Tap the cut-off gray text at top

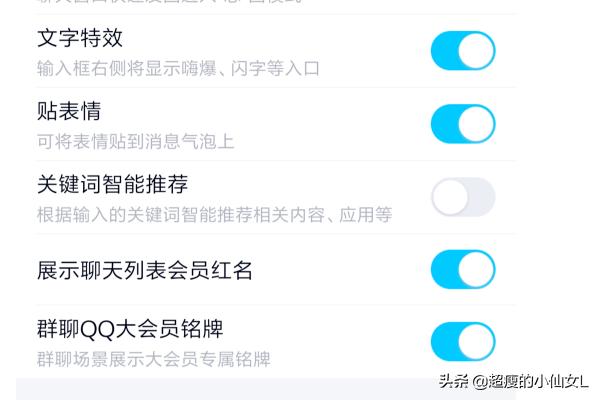click(x=168, y=2)
